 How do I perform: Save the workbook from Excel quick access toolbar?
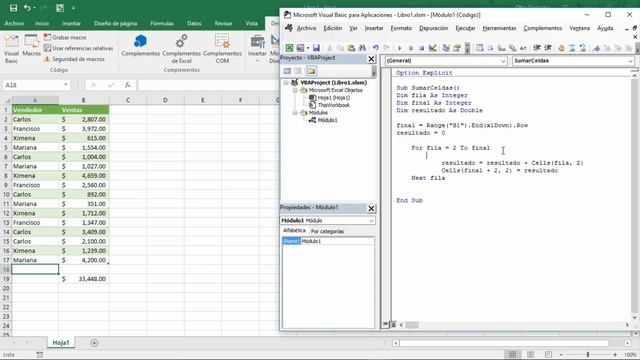tap(13, 8)
